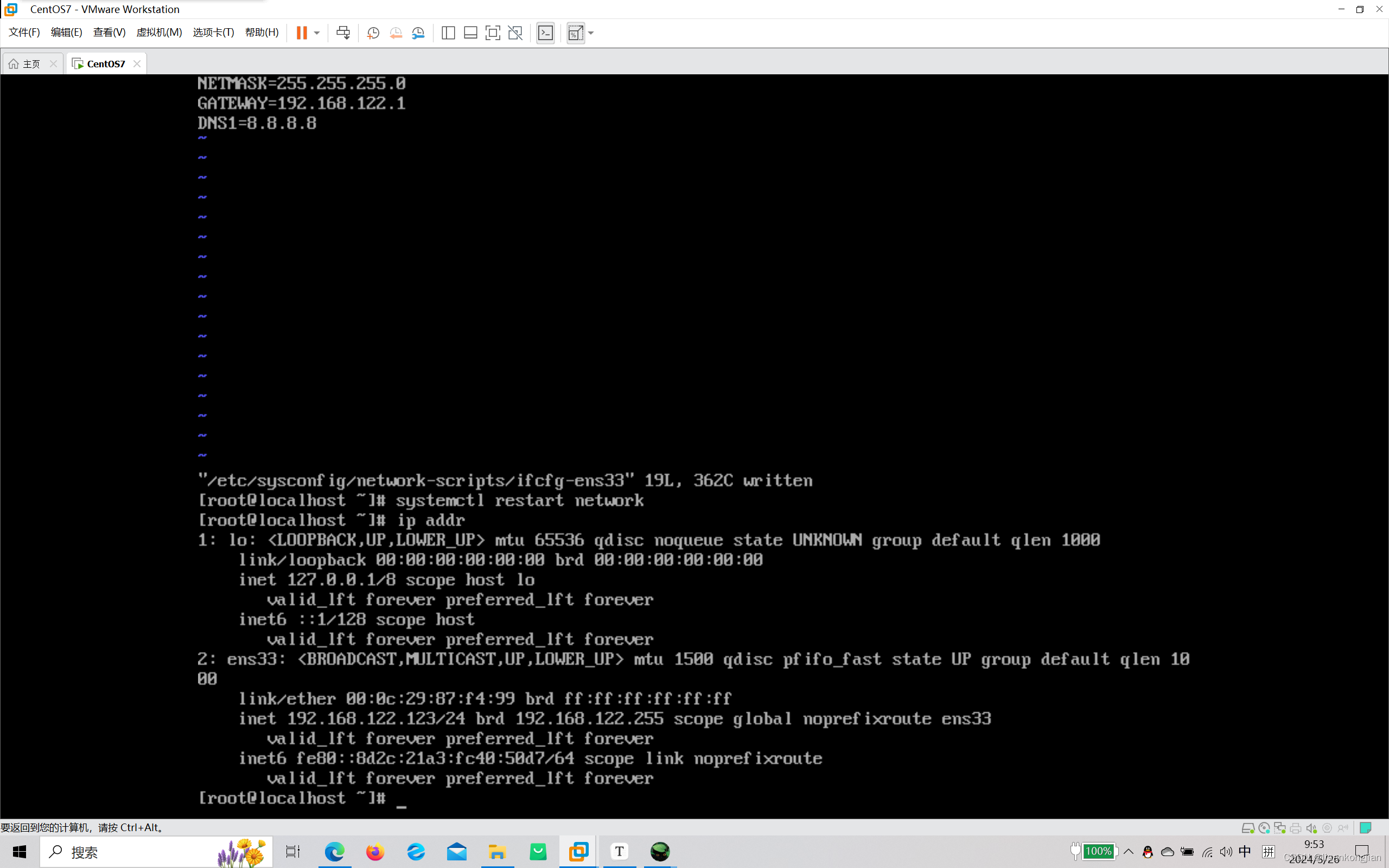
Task: Open the 虚拟机(M) menu
Action: pyautogui.click(x=159, y=32)
